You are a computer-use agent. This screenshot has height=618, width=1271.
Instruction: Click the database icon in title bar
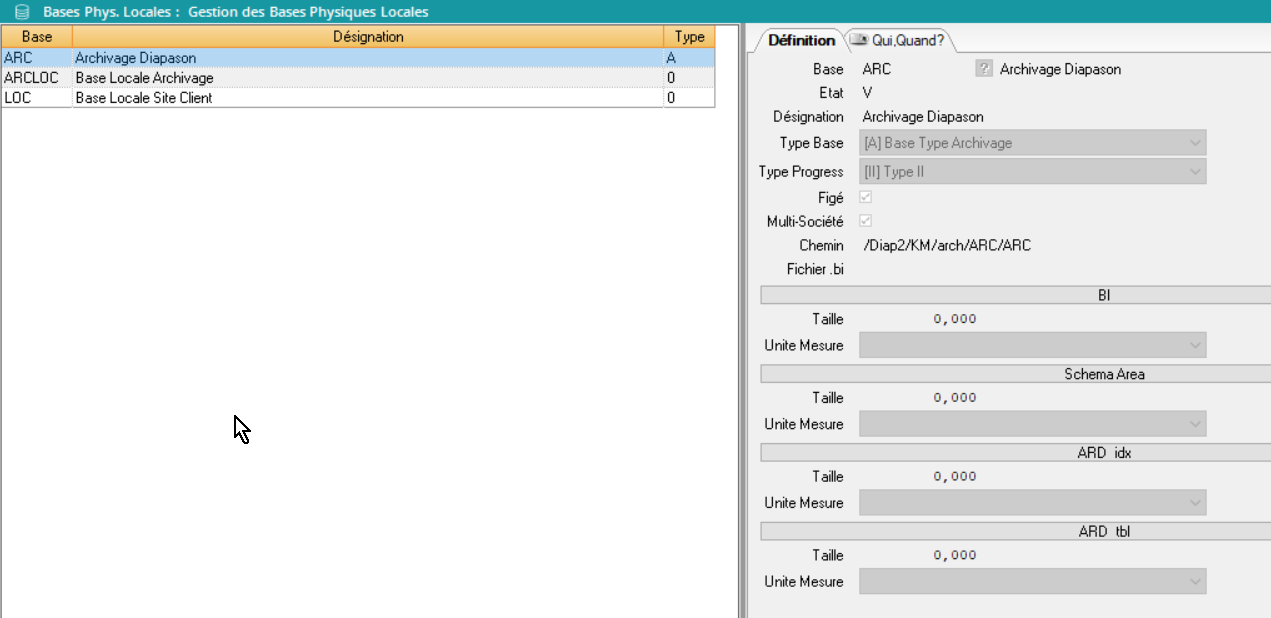pos(21,12)
